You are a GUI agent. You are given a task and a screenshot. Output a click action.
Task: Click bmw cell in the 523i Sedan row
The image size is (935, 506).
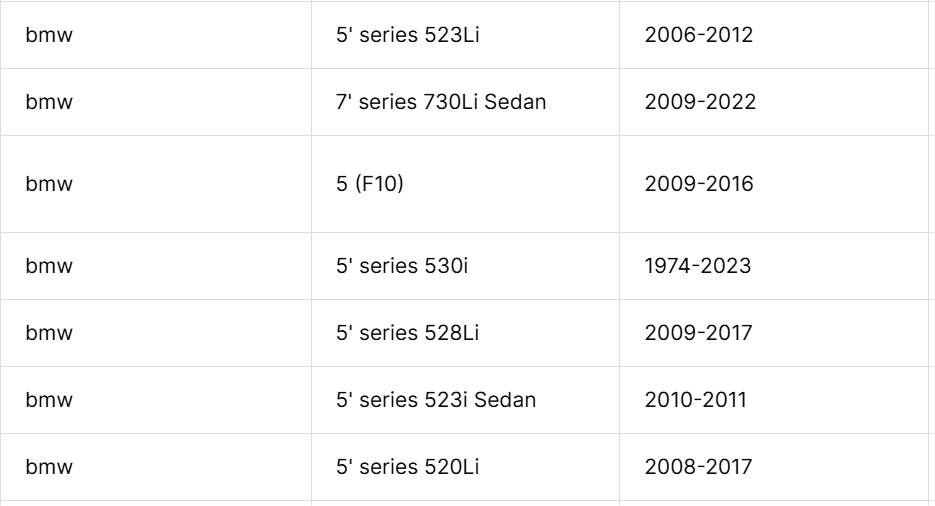pyautogui.click(x=156, y=400)
